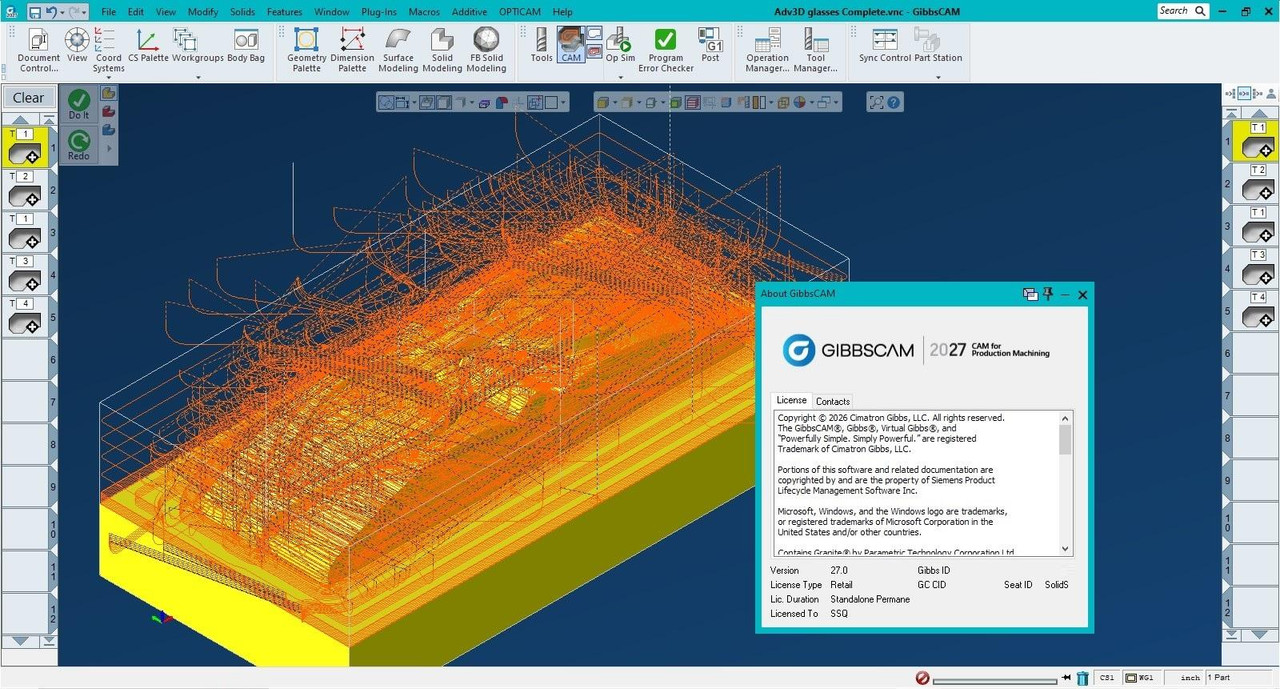Open the CS Palette

[x=148, y=45]
